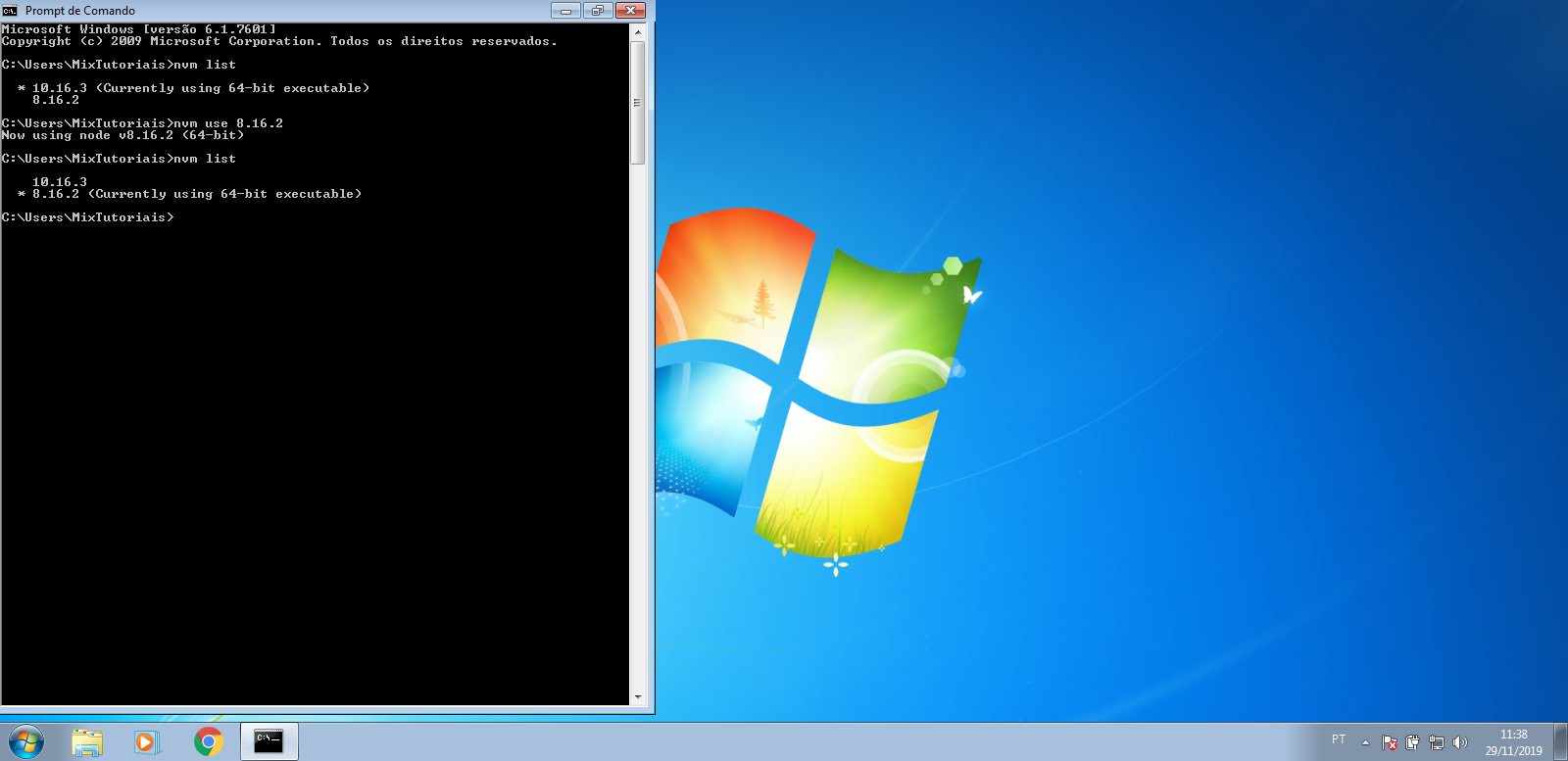Click 'Now using node v8.16.2 (64-bit)' line

[123, 135]
